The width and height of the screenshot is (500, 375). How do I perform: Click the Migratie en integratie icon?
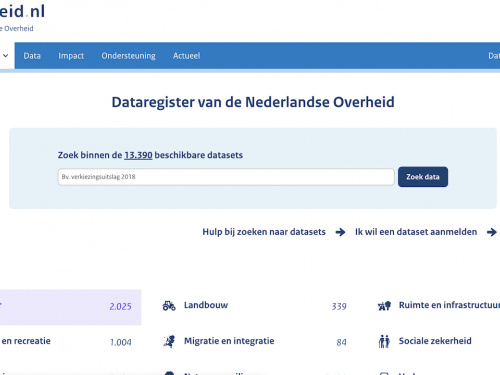[x=169, y=341]
